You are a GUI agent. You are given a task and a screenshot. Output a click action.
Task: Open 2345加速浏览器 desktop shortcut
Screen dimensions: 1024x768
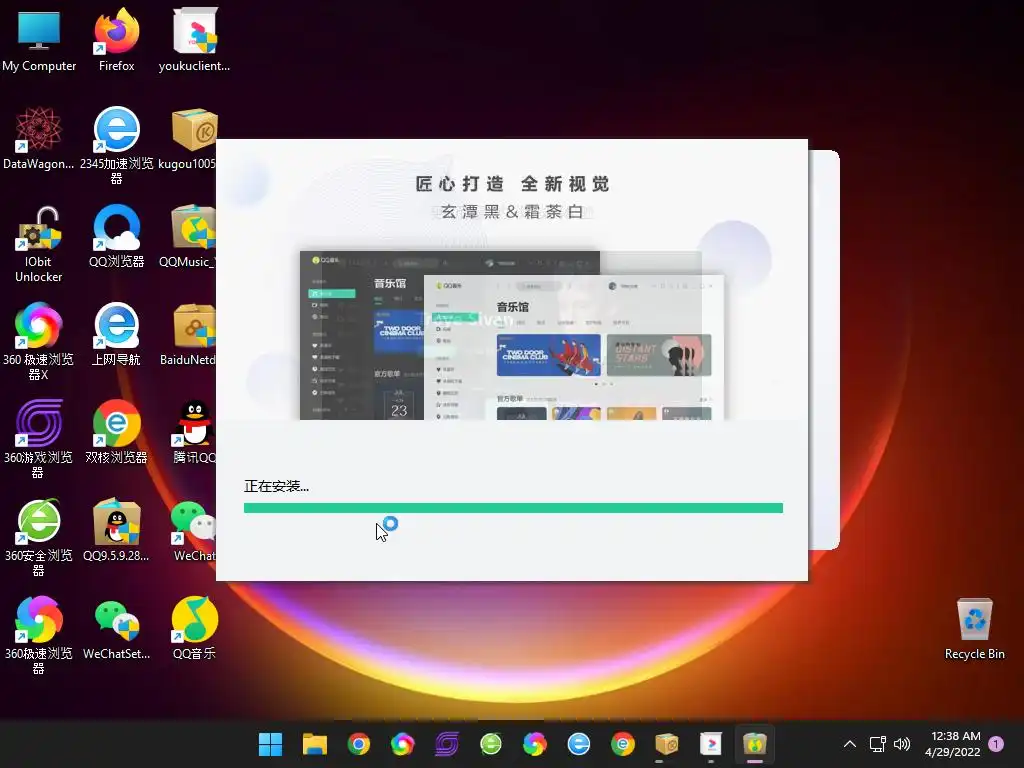[116, 145]
